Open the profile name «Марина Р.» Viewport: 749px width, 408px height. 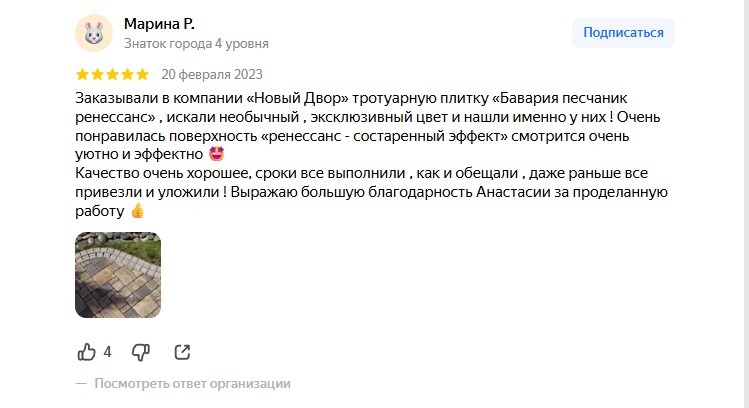click(x=159, y=24)
